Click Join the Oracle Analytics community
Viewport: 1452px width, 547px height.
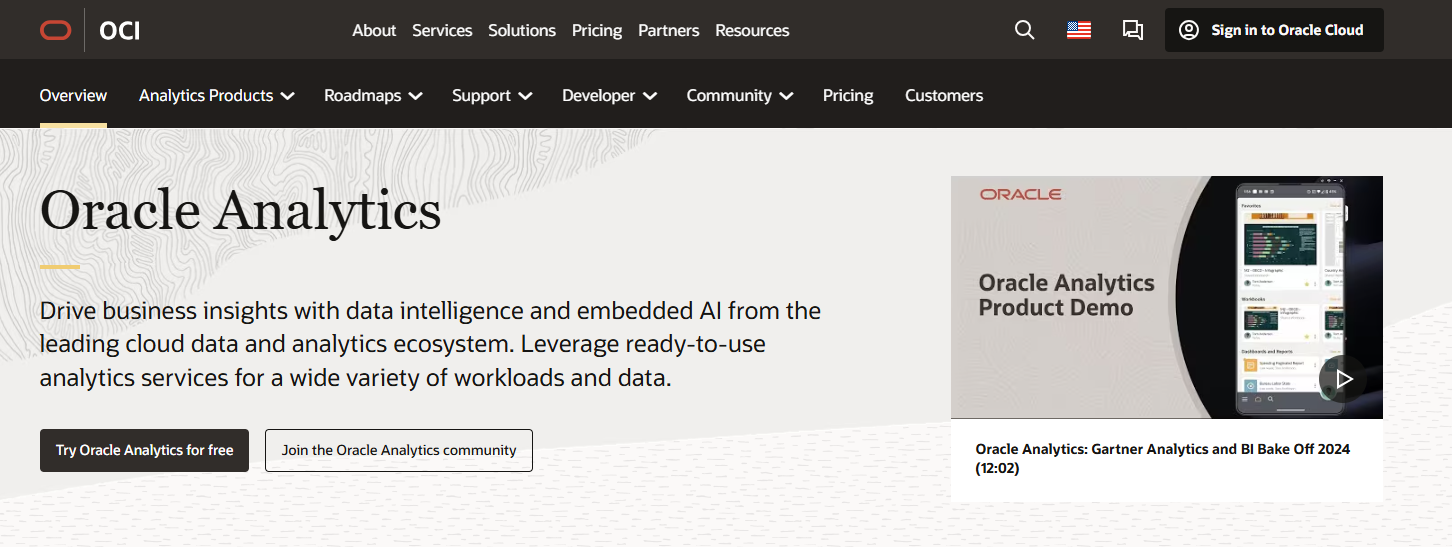[398, 450]
